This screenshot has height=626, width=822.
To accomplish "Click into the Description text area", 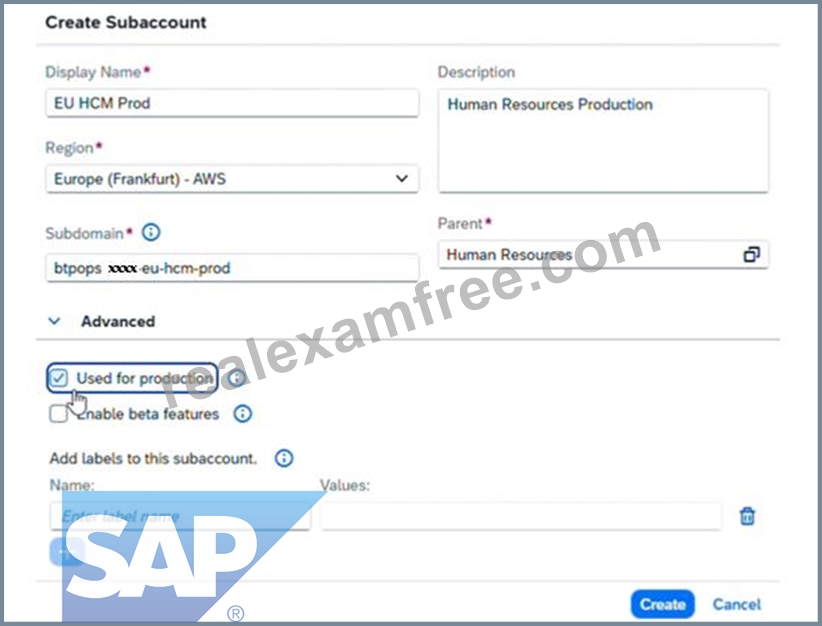I will click(x=603, y=141).
